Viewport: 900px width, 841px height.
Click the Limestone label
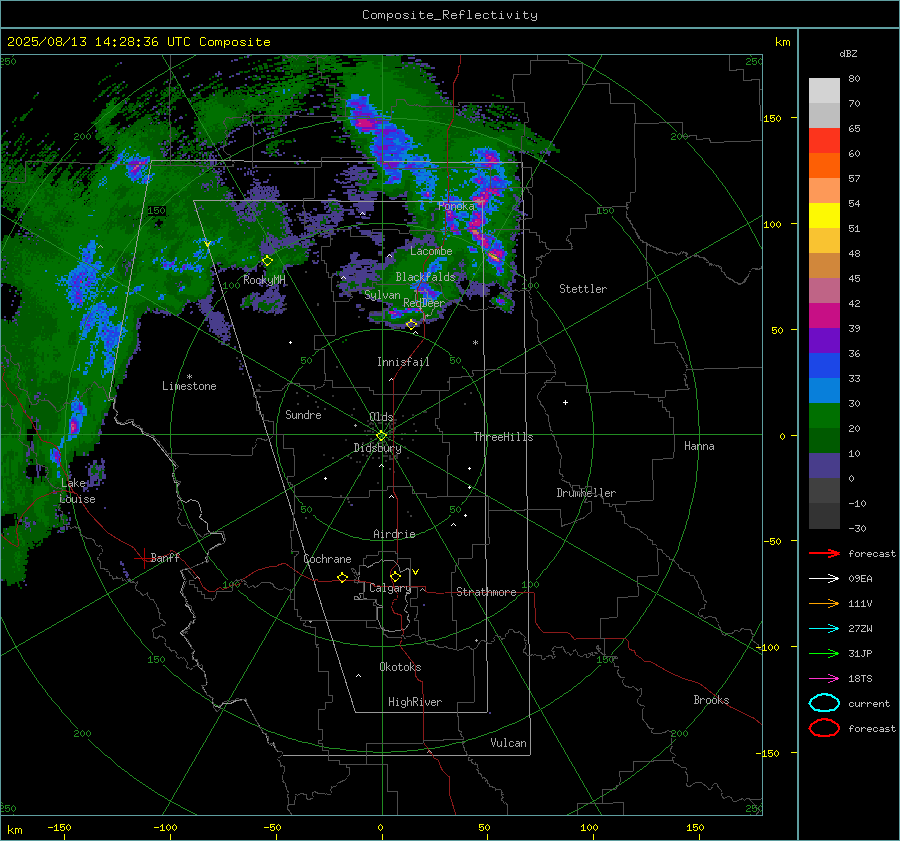[189, 386]
